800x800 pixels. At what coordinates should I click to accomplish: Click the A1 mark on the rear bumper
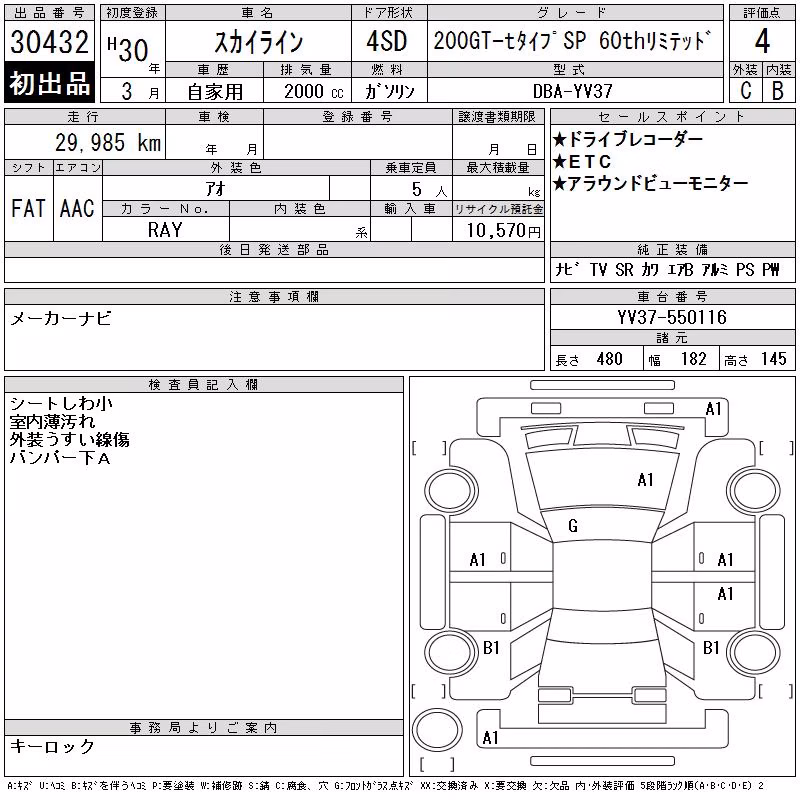click(x=490, y=738)
